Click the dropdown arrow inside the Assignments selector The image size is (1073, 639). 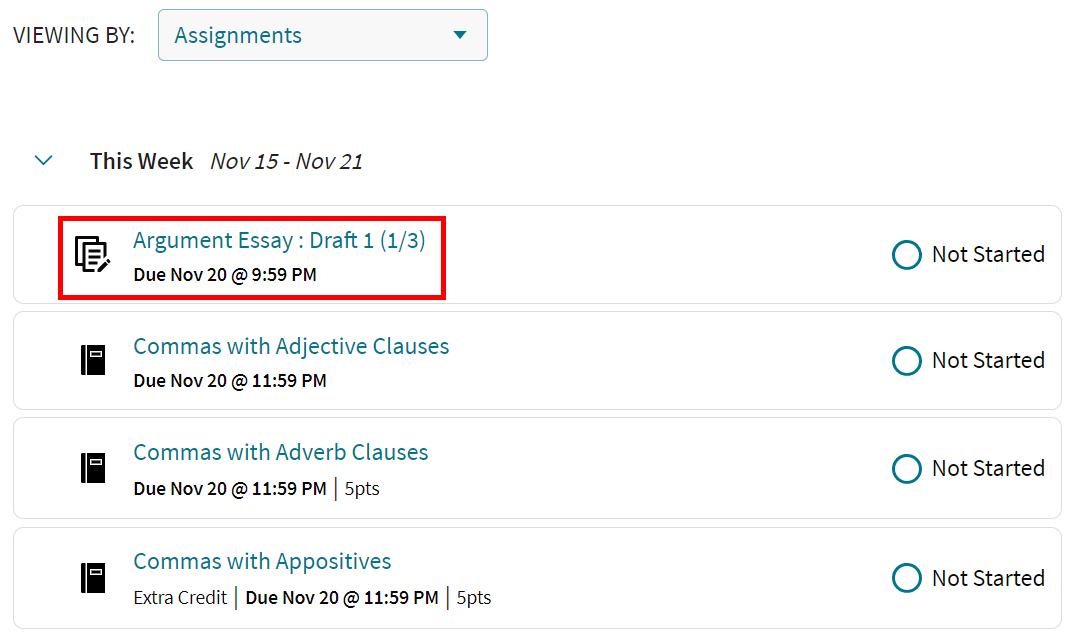460,34
